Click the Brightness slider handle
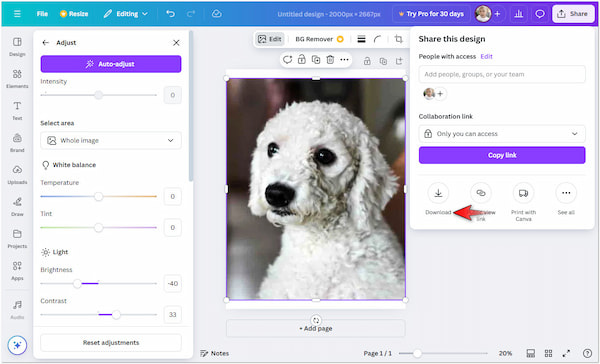600x364 pixels. (77, 284)
